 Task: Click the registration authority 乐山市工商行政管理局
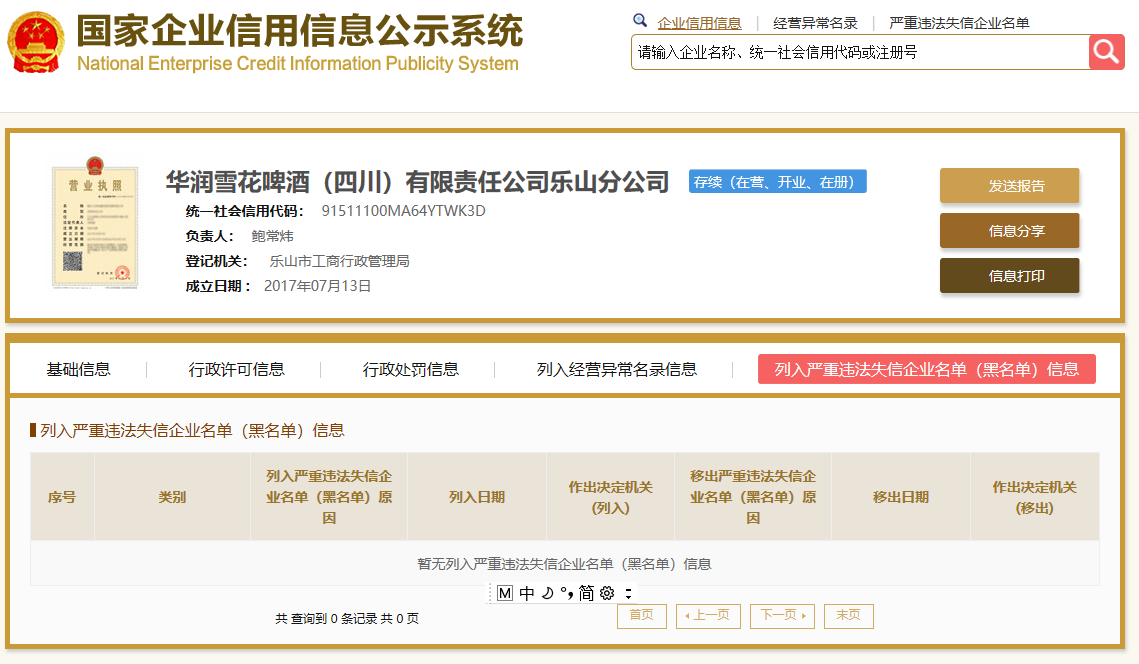(339, 261)
